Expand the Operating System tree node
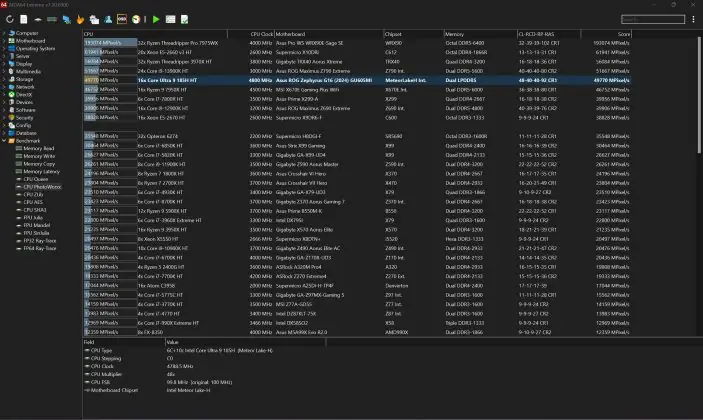The height and width of the screenshot is (420, 703). 4,48
